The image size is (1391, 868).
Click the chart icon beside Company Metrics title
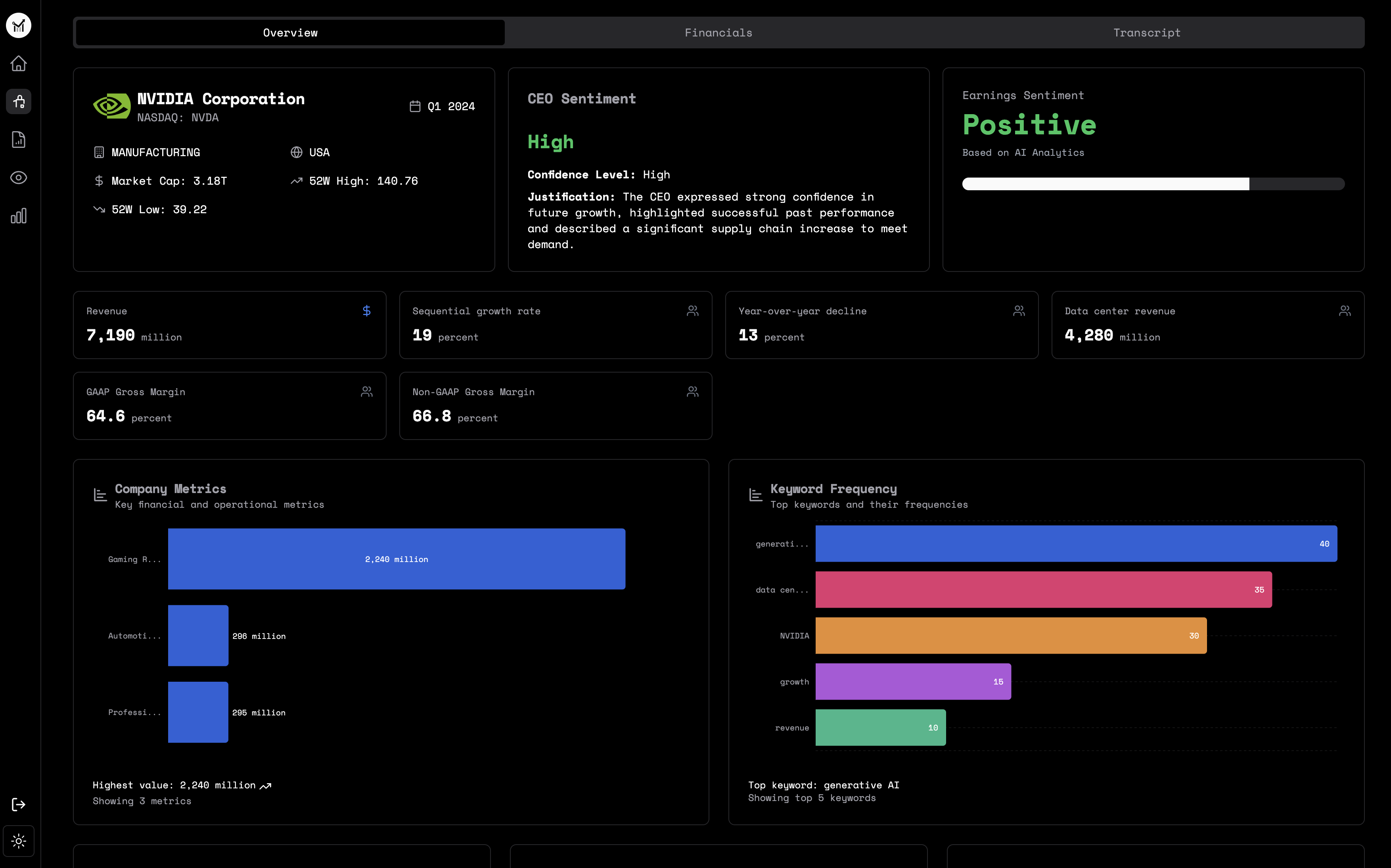100,495
